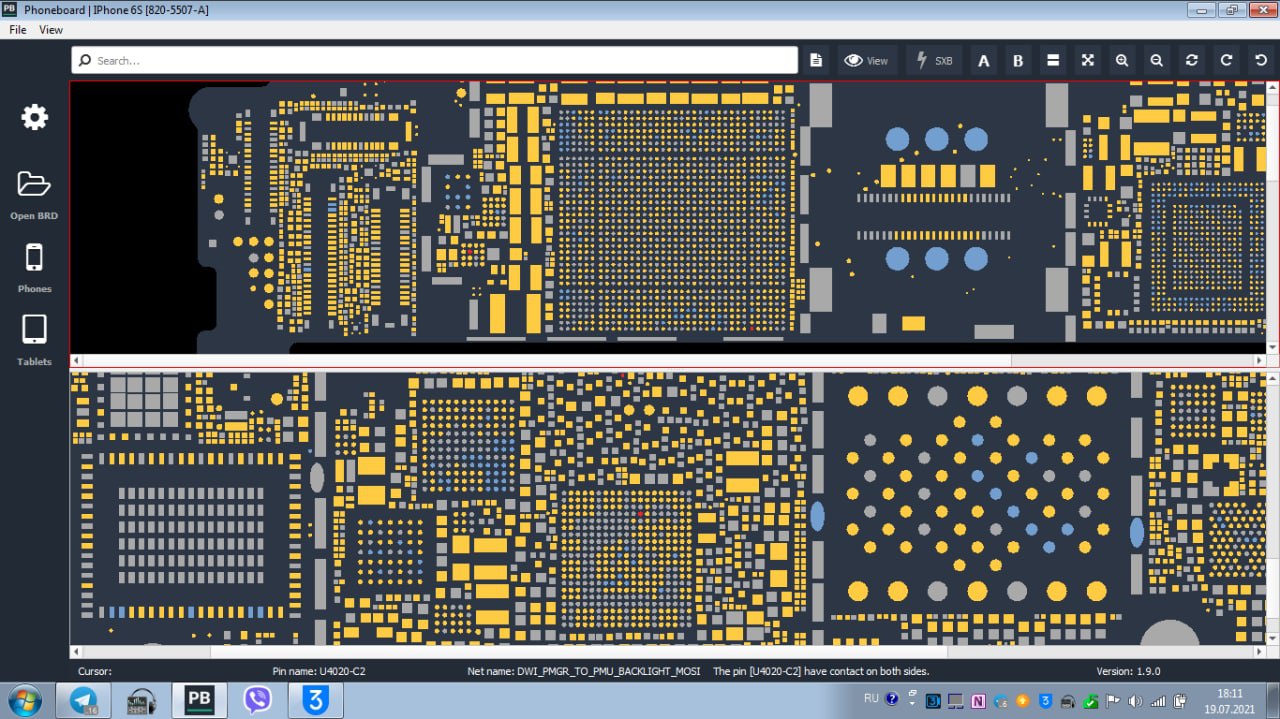Click the bottom pane horizontal scrollbar

[x=667, y=651]
